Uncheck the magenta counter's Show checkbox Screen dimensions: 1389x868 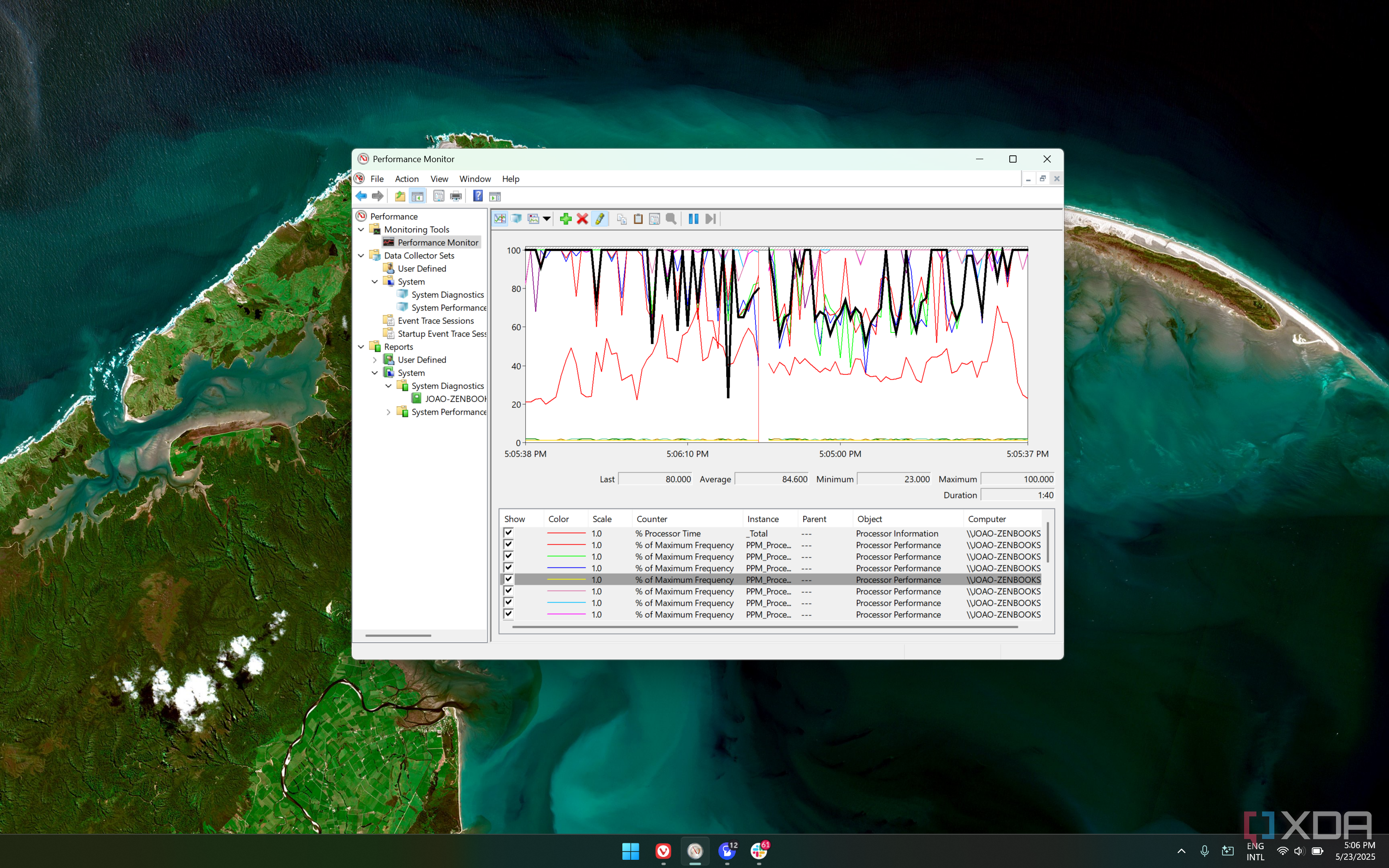(x=508, y=614)
